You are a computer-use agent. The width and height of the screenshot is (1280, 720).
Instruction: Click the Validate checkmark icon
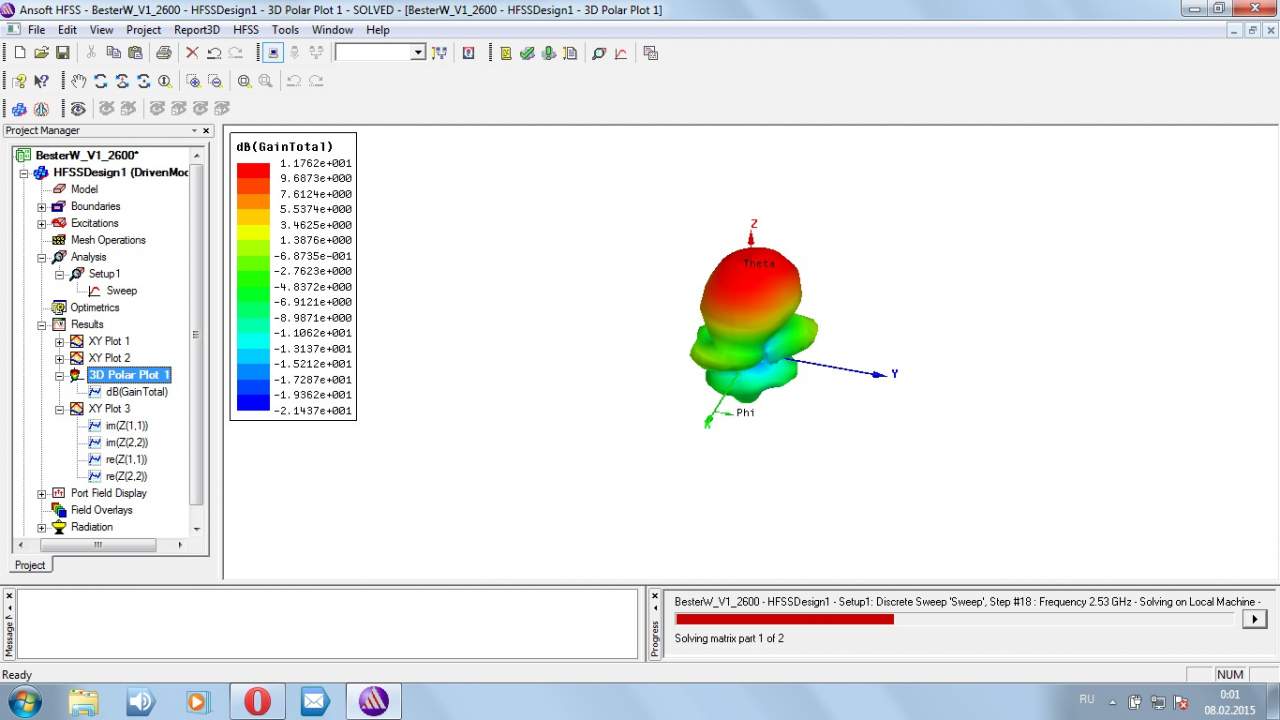pyautogui.click(x=527, y=53)
